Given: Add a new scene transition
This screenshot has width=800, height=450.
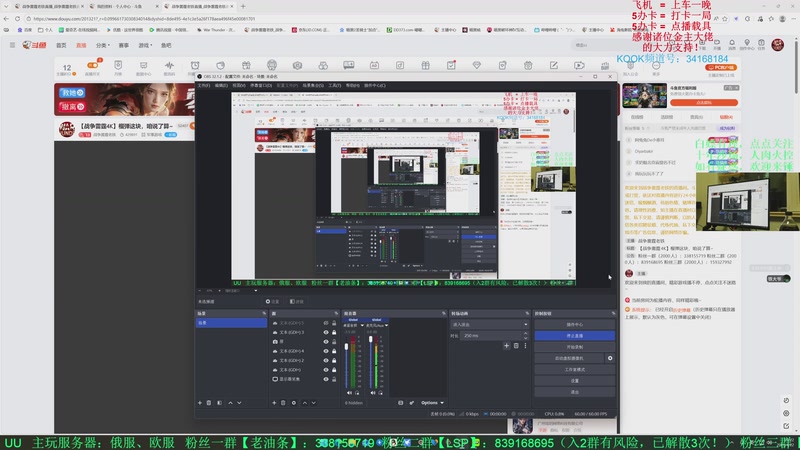Looking at the screenshot, I should click(507, 345).
